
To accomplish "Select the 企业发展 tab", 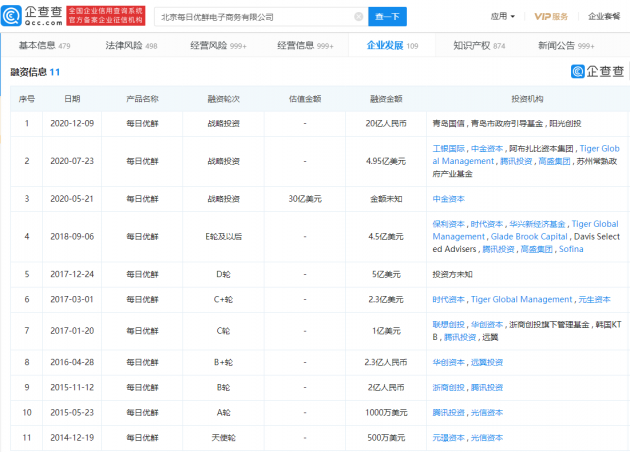I will (x=392, y=45).
